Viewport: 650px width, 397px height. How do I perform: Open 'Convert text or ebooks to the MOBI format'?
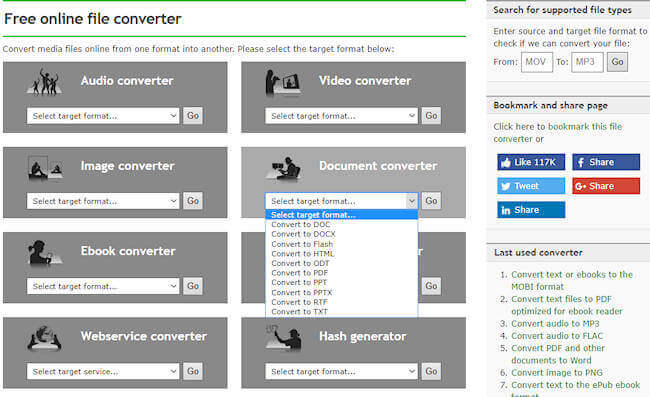pyautogui.click(x=572, y=281)
